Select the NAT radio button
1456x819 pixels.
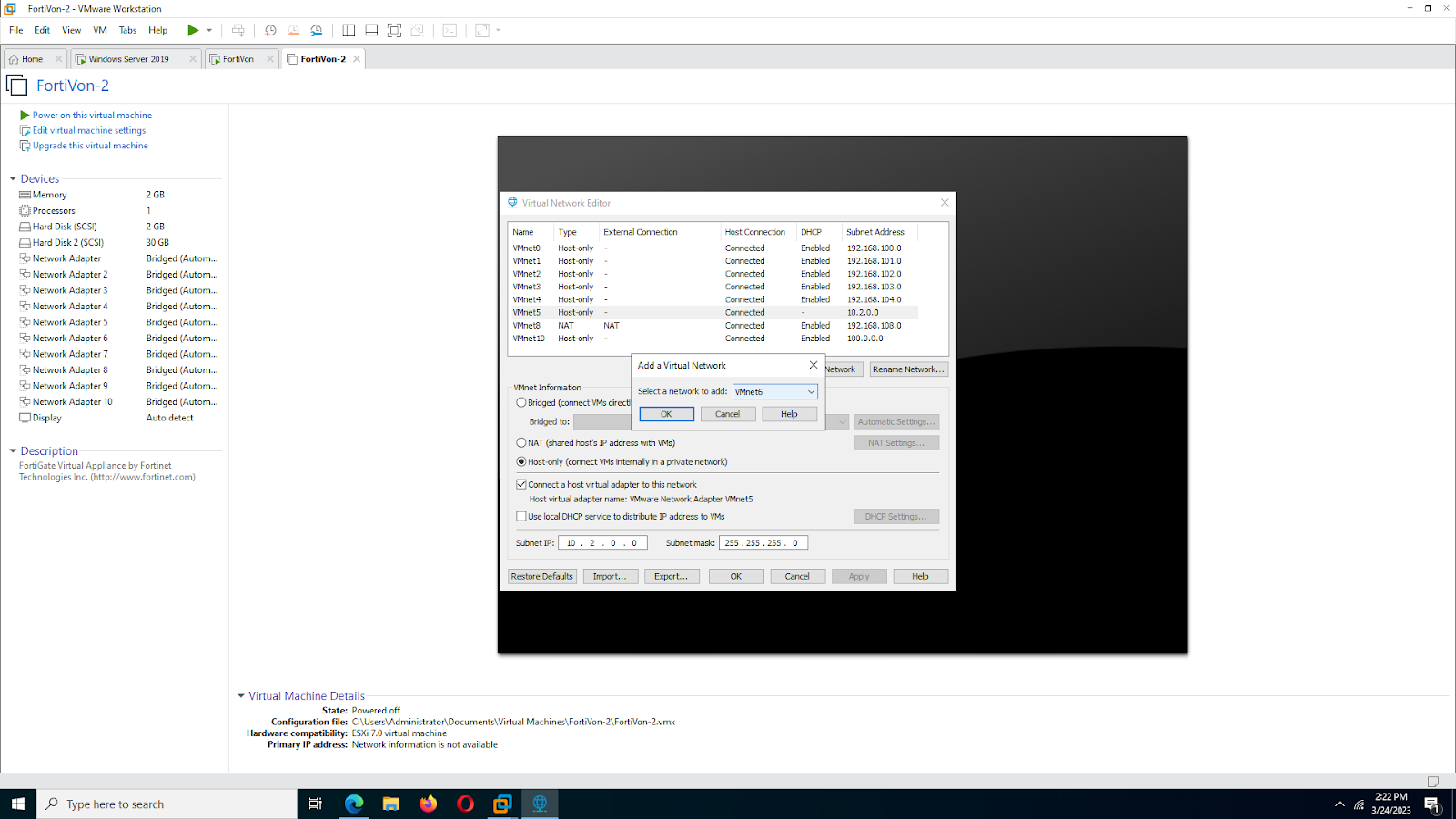[x=521, y=443]
